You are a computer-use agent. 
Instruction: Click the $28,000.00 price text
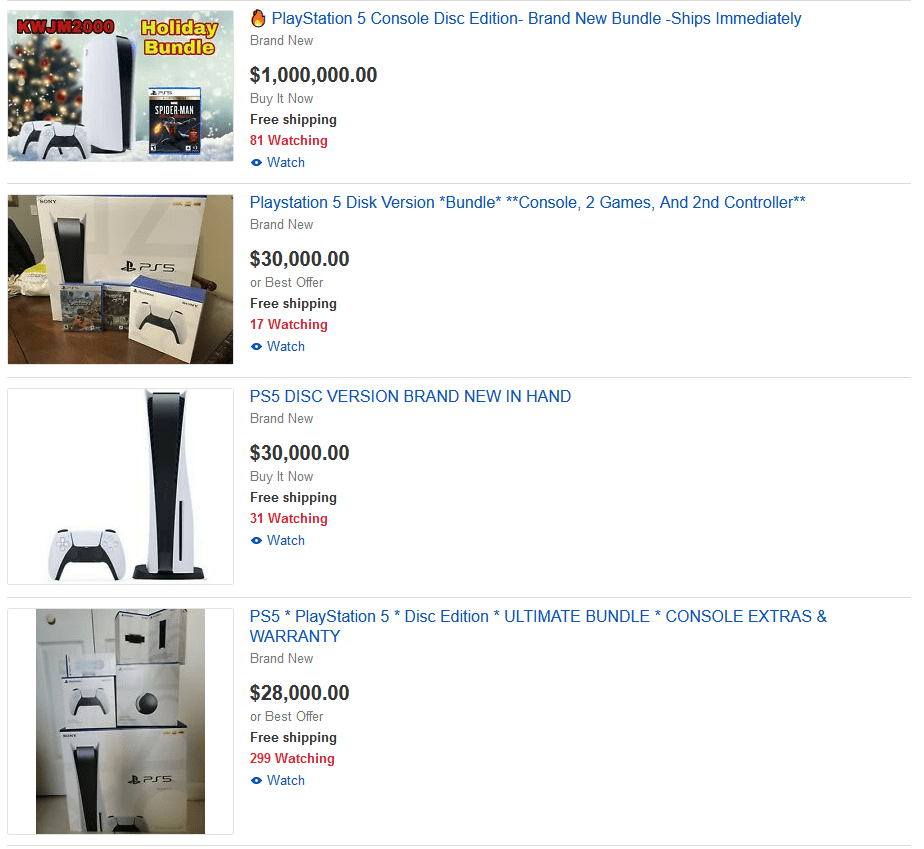tap(299, 693)
